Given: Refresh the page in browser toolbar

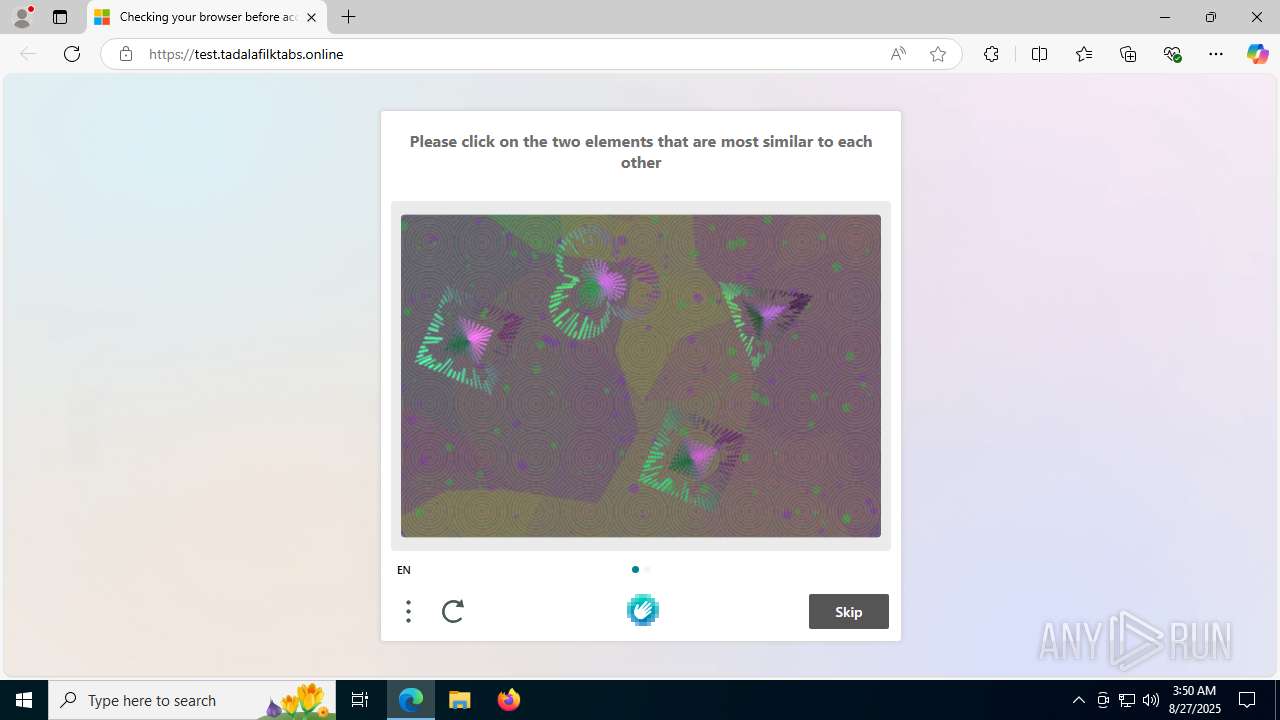Looking at the screenshot, I should [x=72, y=54].
